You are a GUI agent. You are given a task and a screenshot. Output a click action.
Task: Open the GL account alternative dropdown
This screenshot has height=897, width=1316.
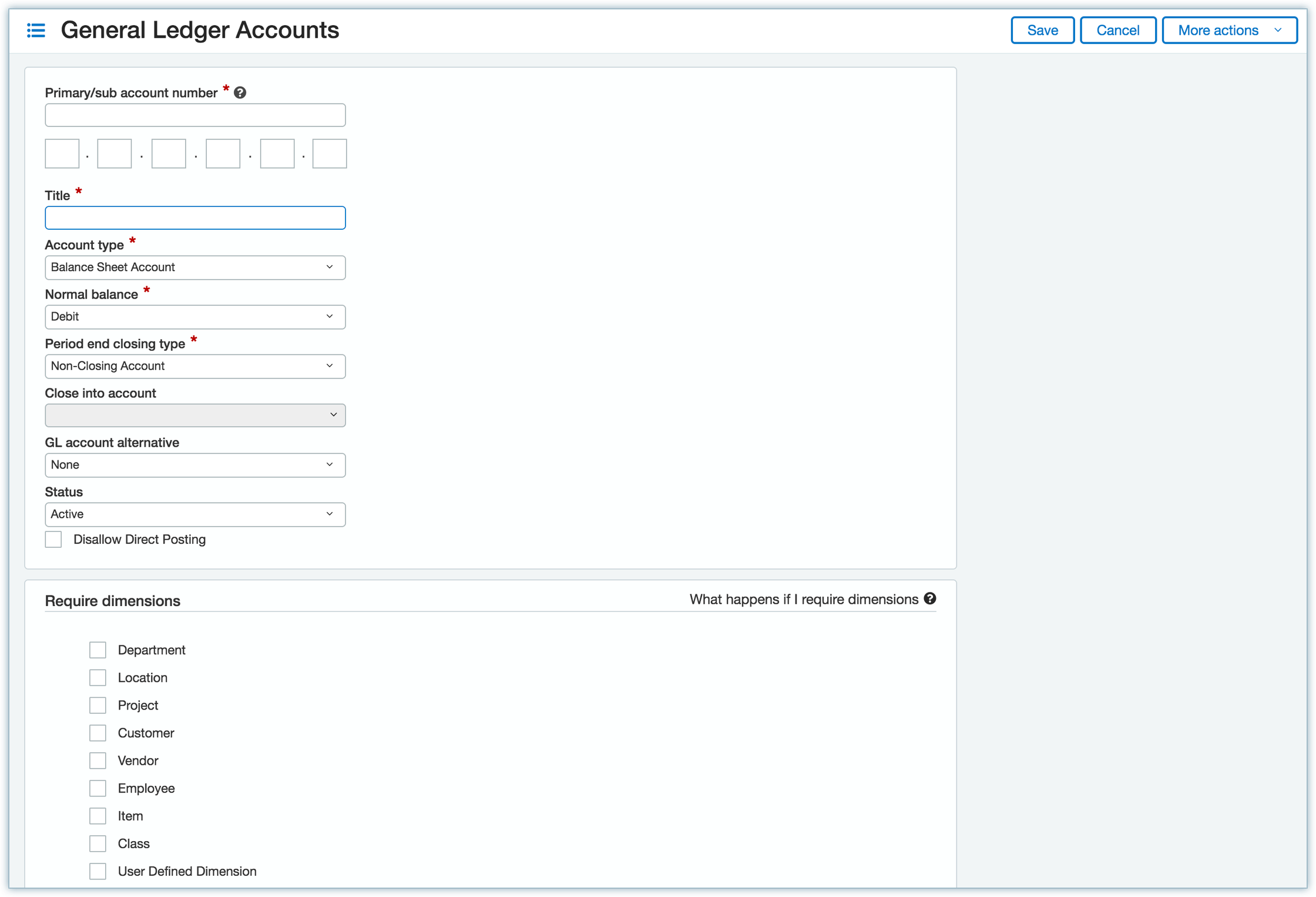(x=194, y=465)
